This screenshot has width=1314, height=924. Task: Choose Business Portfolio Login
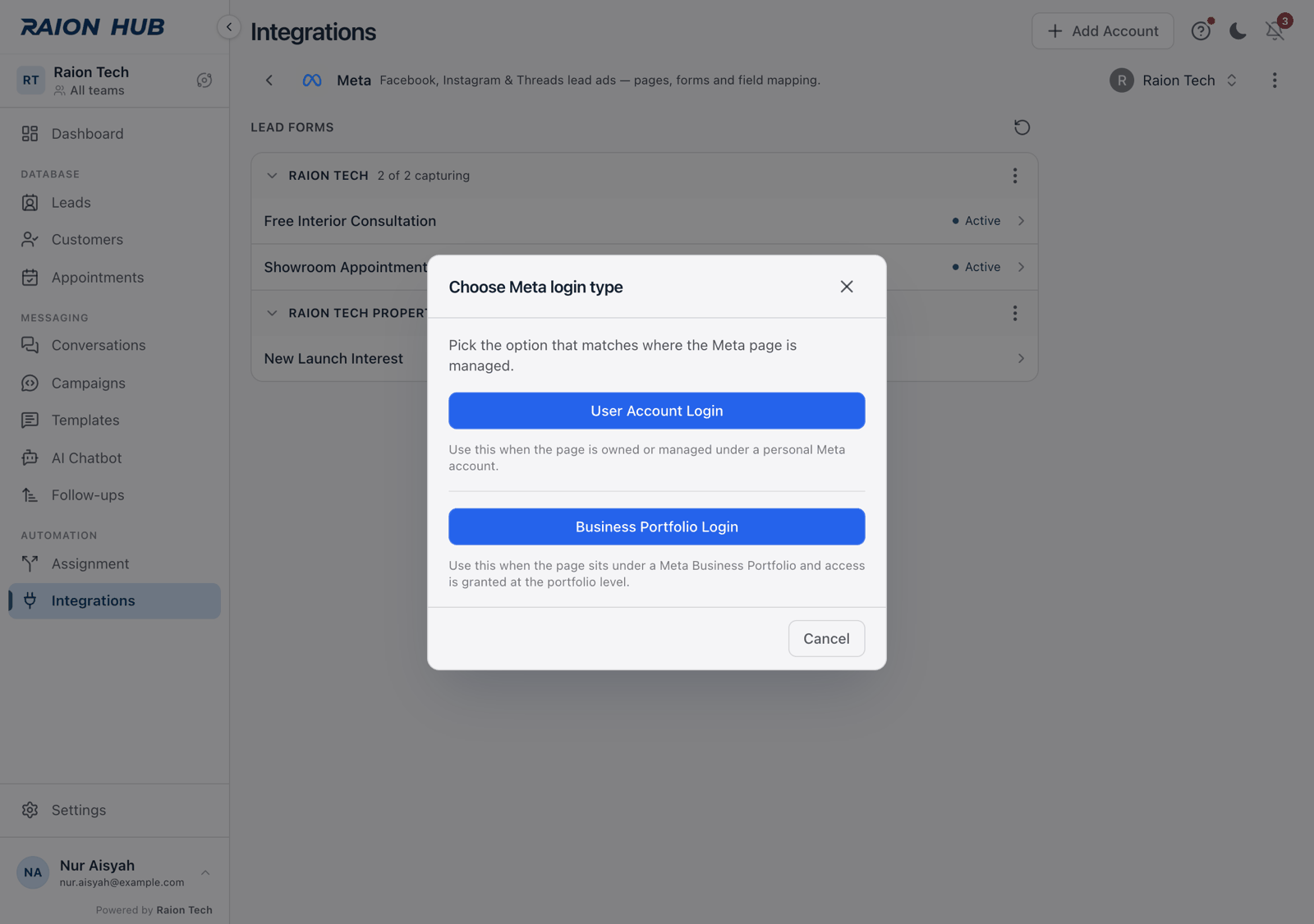tap(657, 526)
